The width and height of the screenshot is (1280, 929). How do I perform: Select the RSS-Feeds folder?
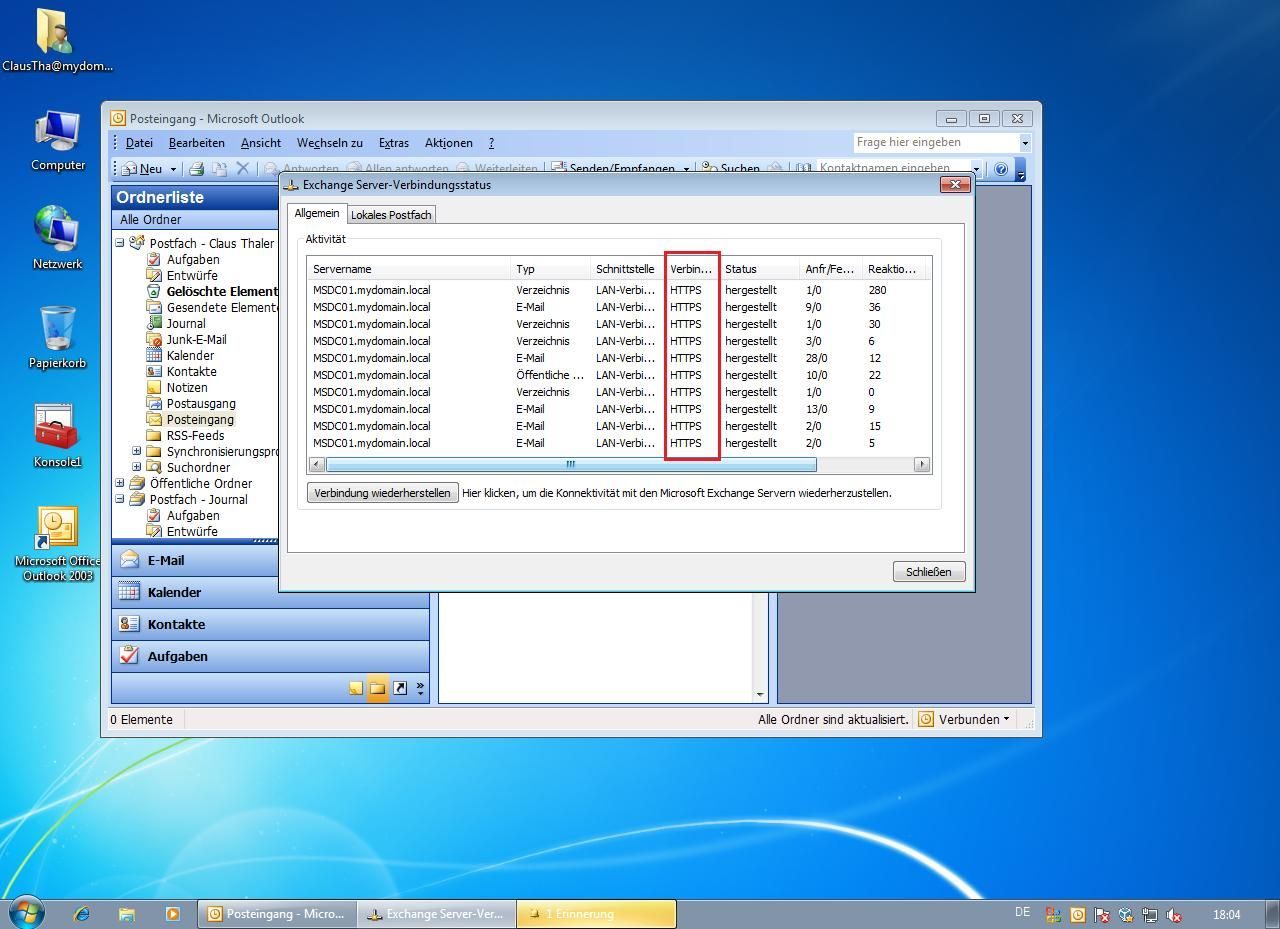point(195,435)
